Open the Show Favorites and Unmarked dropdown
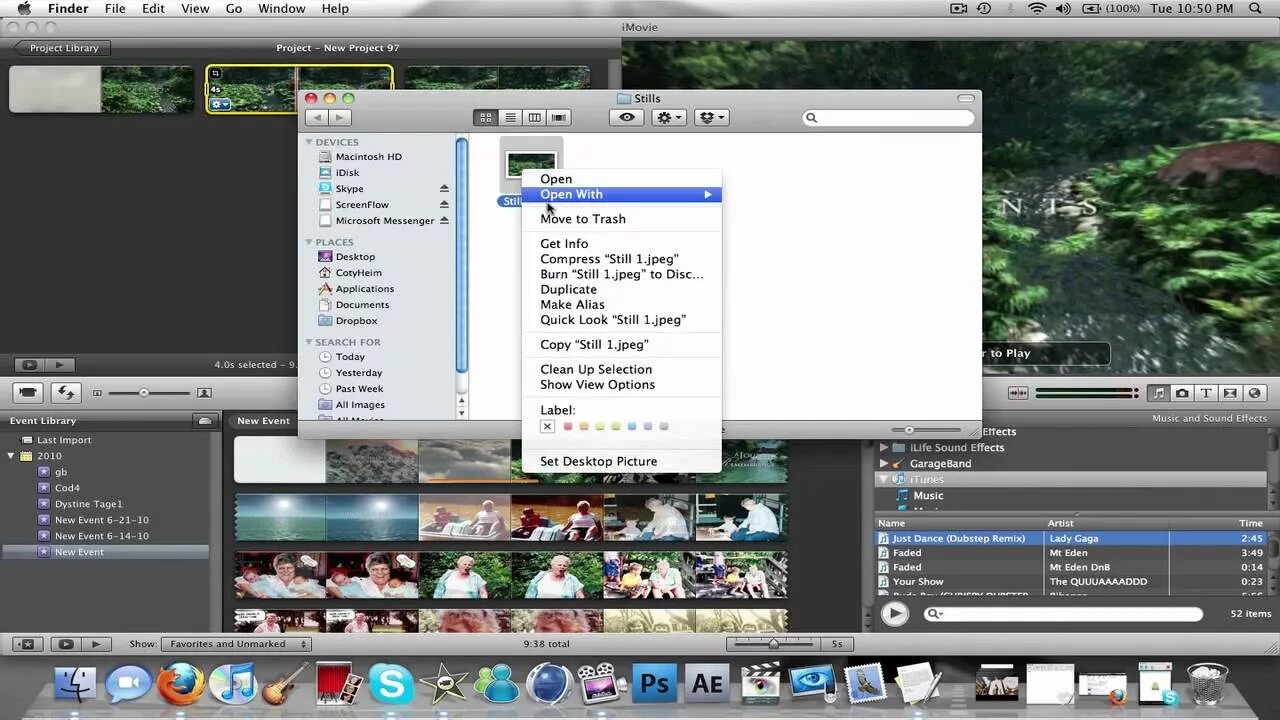1280x720 pixels. pyautogui.click(x=236, y=644)
